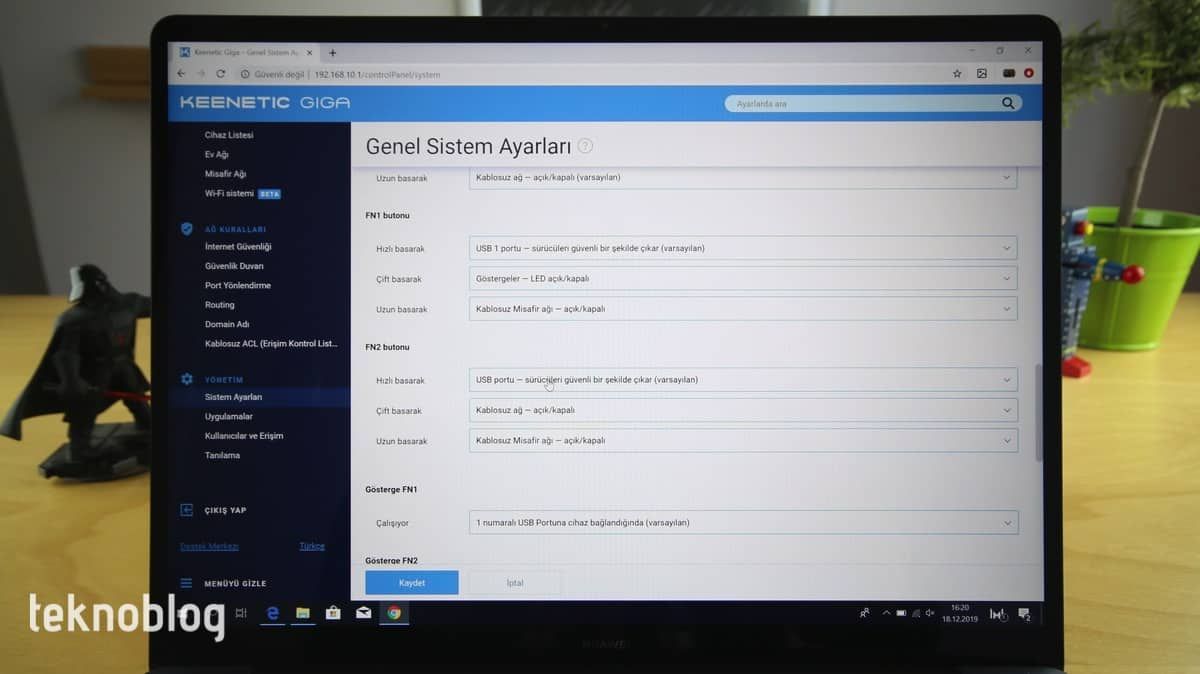Open Sistem Ayarları in the sidebar
Screen dimensions: 1200x674
pos(233,397)
